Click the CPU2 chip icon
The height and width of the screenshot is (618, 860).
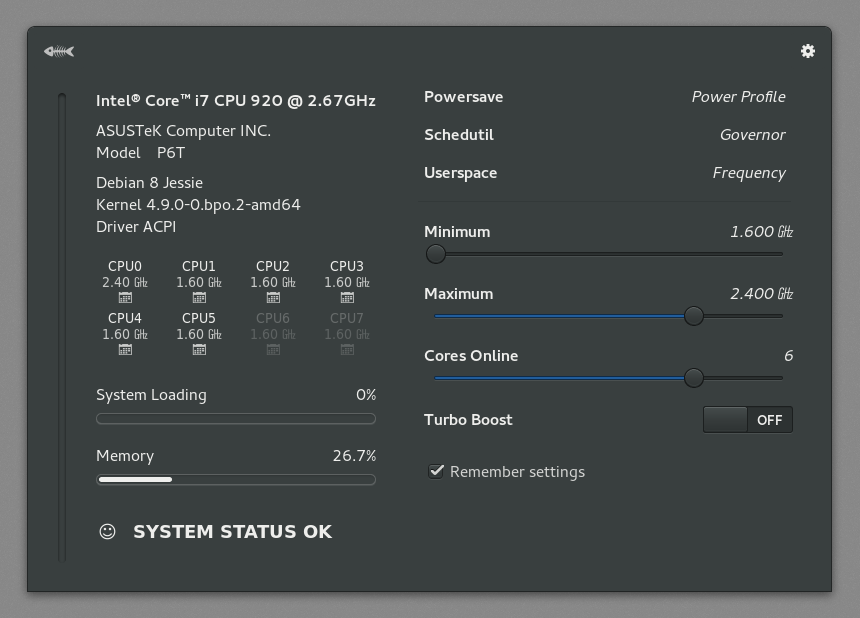click(273, 298)
